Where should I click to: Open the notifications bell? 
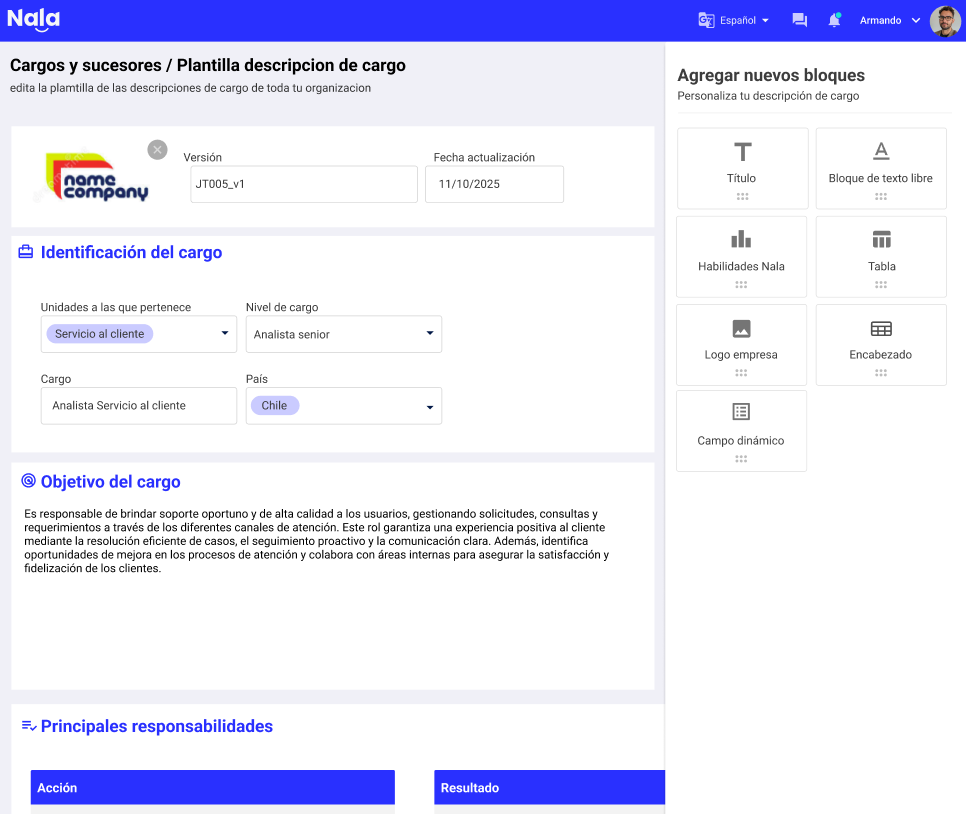click(834, 20)
